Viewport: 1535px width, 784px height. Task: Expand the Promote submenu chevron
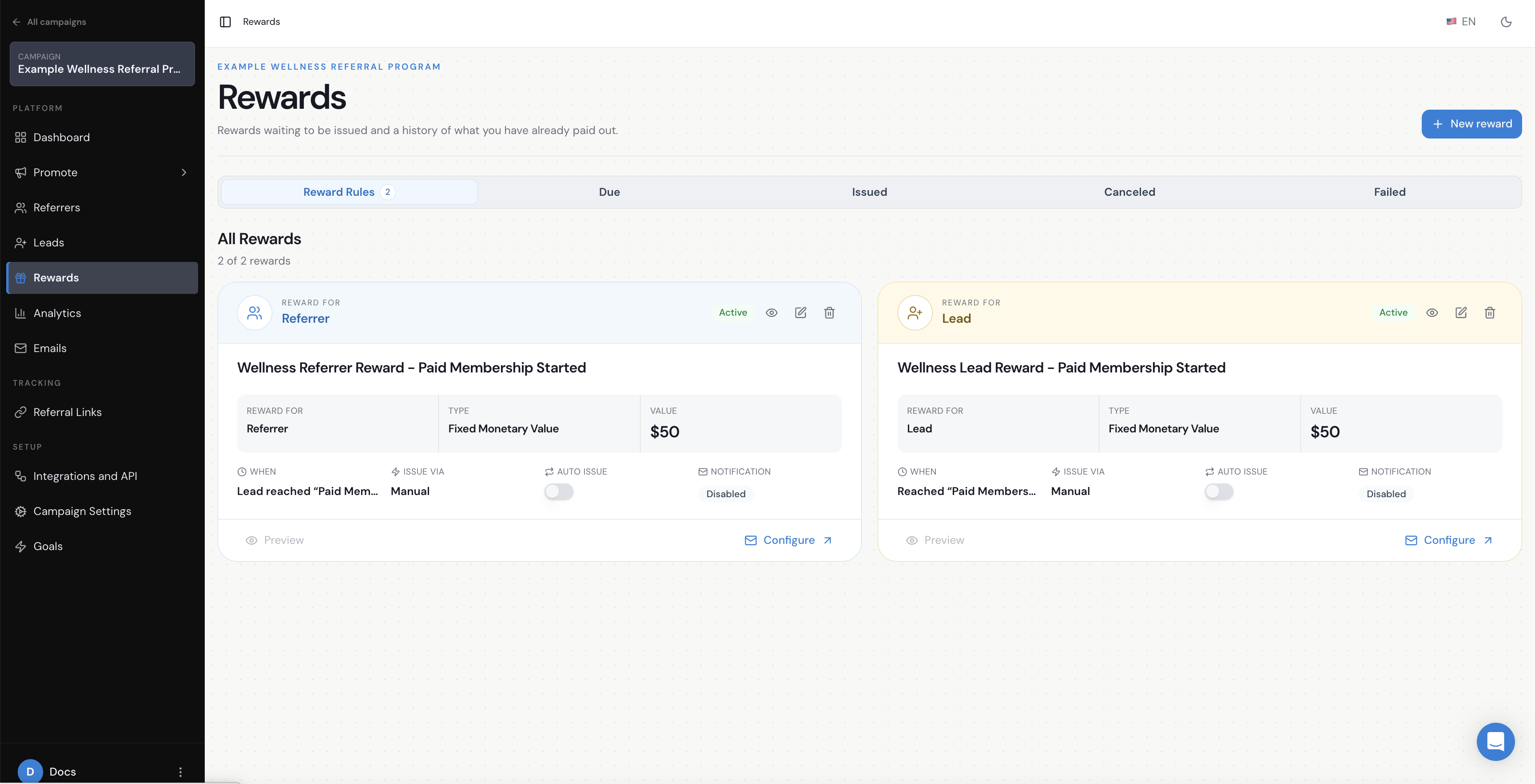pyautogui.click(x=183, y=173)
